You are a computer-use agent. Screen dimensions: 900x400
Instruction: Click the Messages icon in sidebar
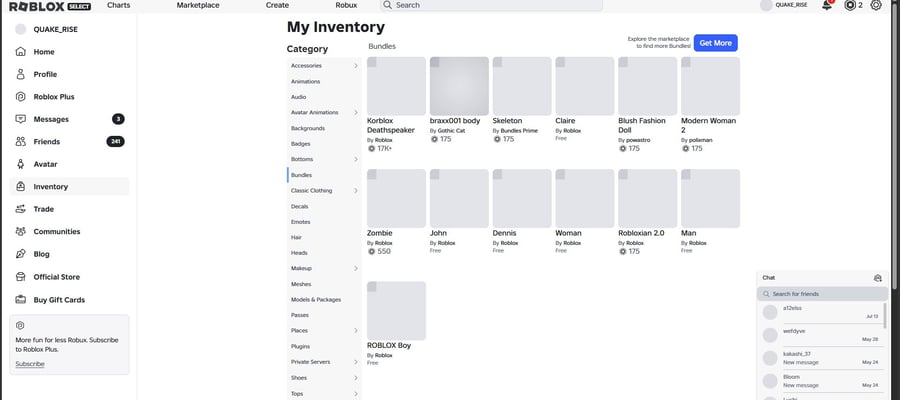[21, 119]
